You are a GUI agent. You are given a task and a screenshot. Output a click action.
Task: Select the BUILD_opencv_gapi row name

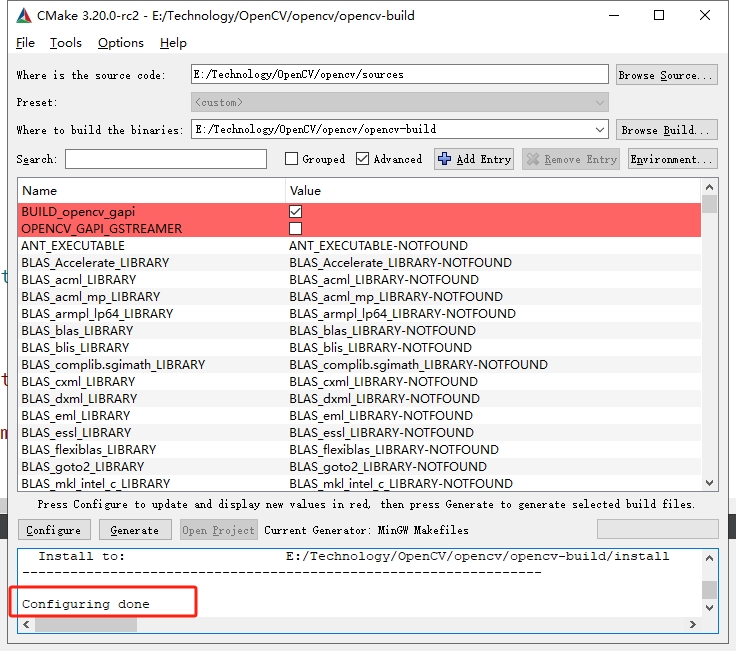pyautogui.click(x=78, y=212)
